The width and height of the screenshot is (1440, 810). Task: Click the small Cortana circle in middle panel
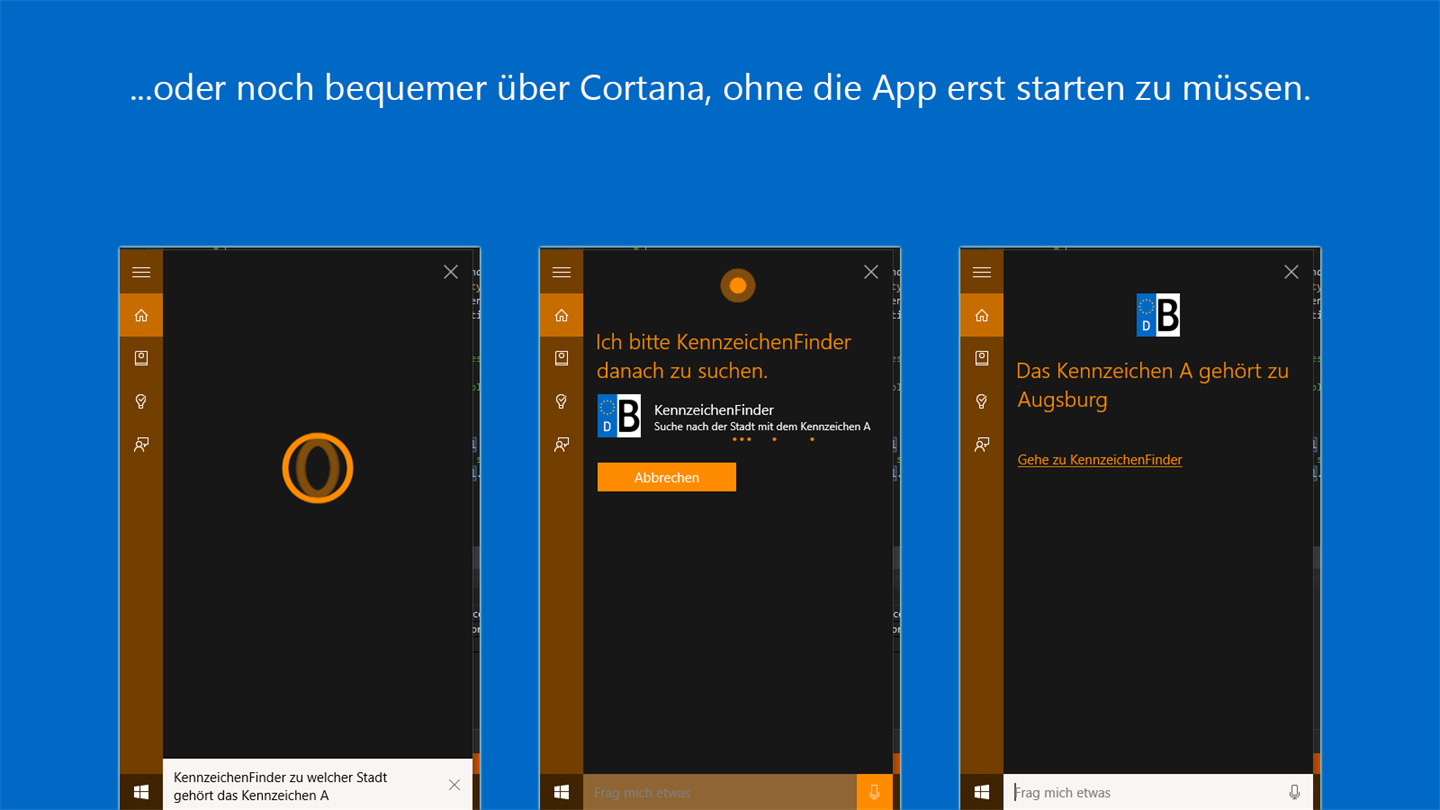point(738,286)
